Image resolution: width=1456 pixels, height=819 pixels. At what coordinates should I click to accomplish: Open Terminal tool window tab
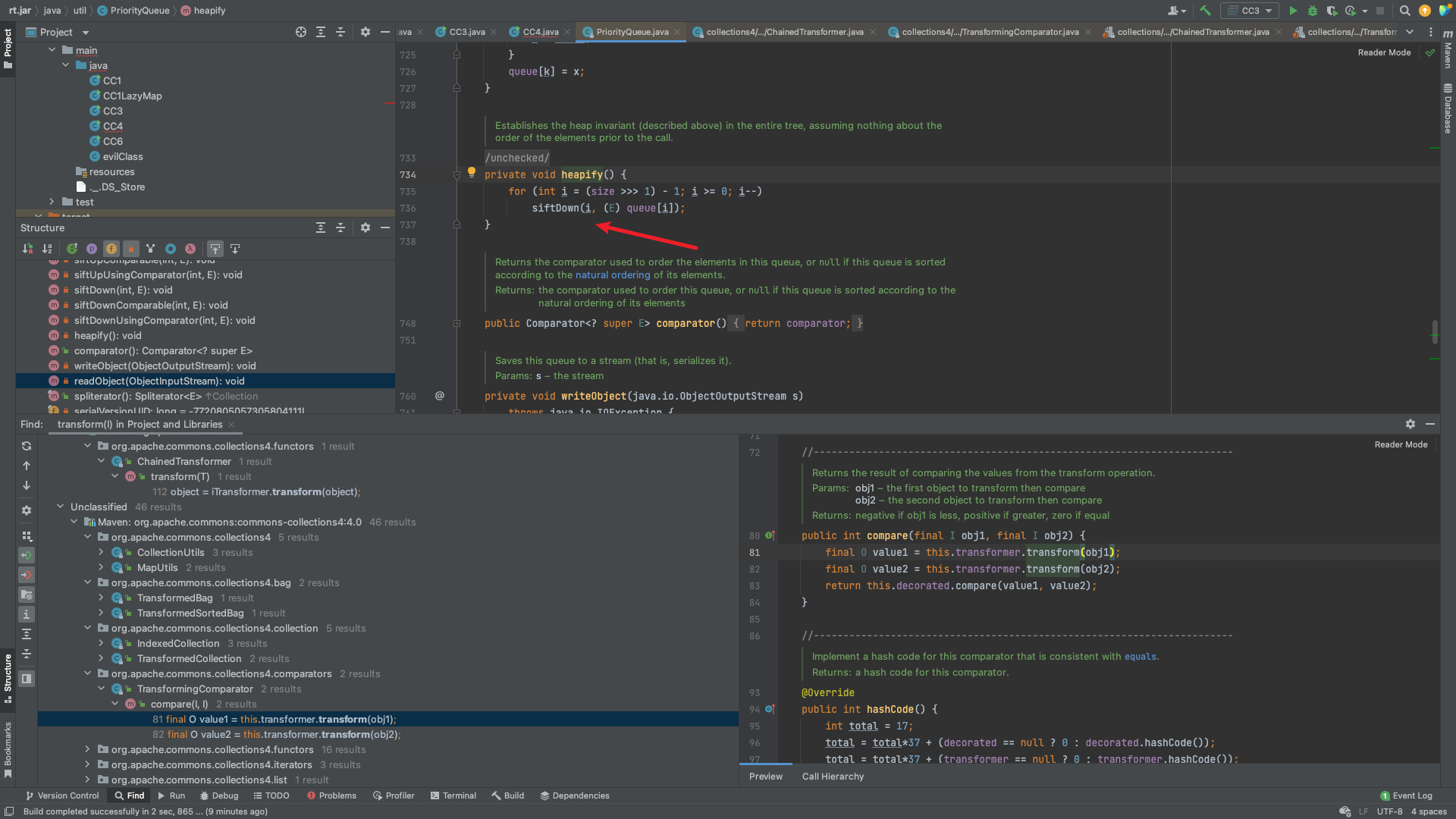(x=453, y=795)
